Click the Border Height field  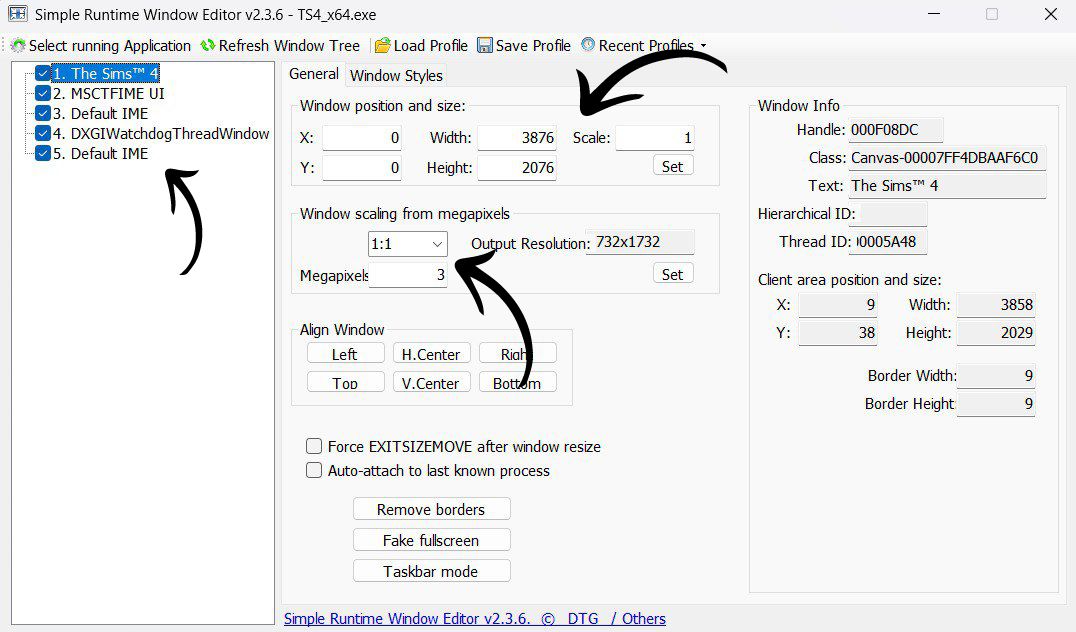tap(996, 403)
